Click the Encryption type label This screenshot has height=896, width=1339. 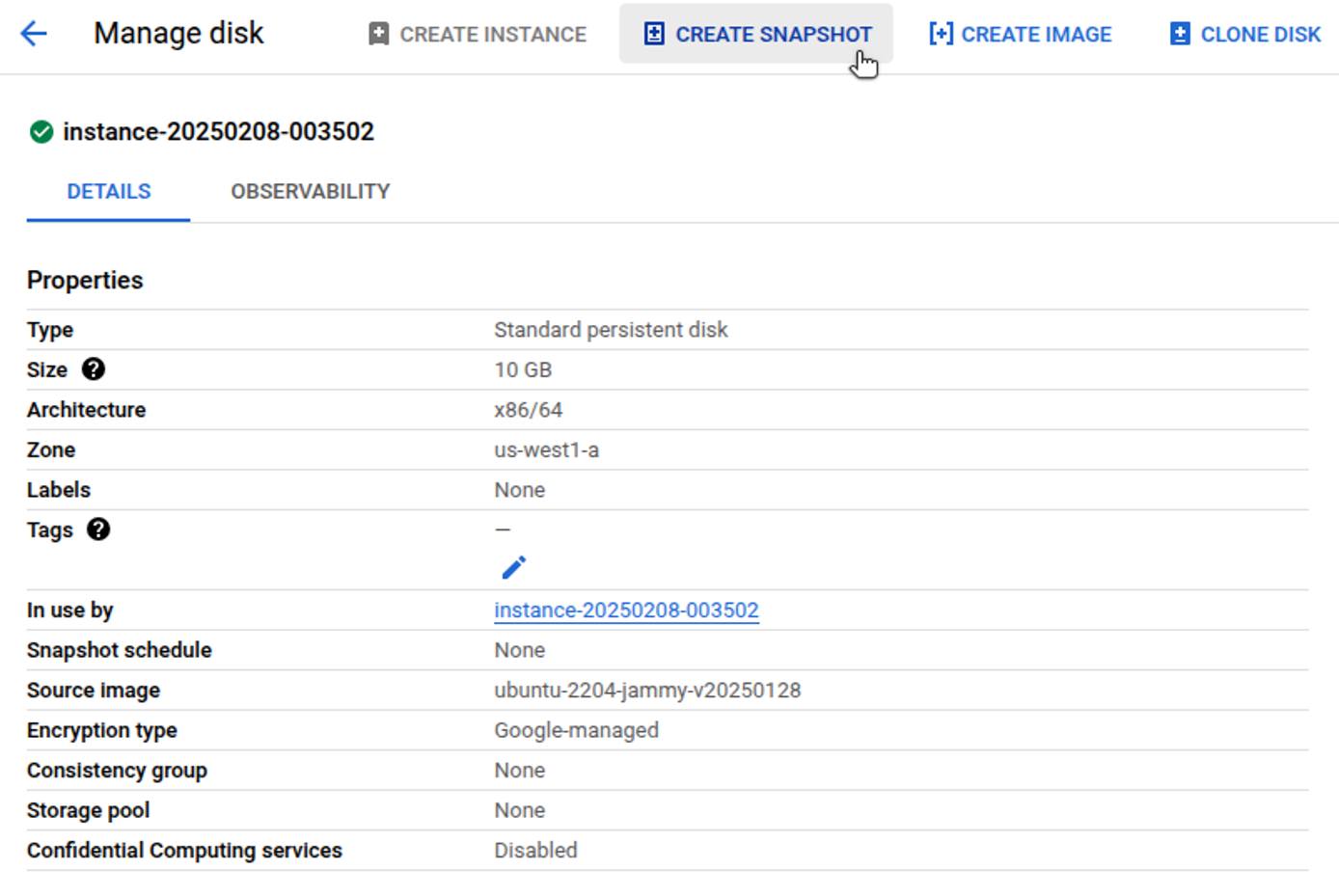102,731
